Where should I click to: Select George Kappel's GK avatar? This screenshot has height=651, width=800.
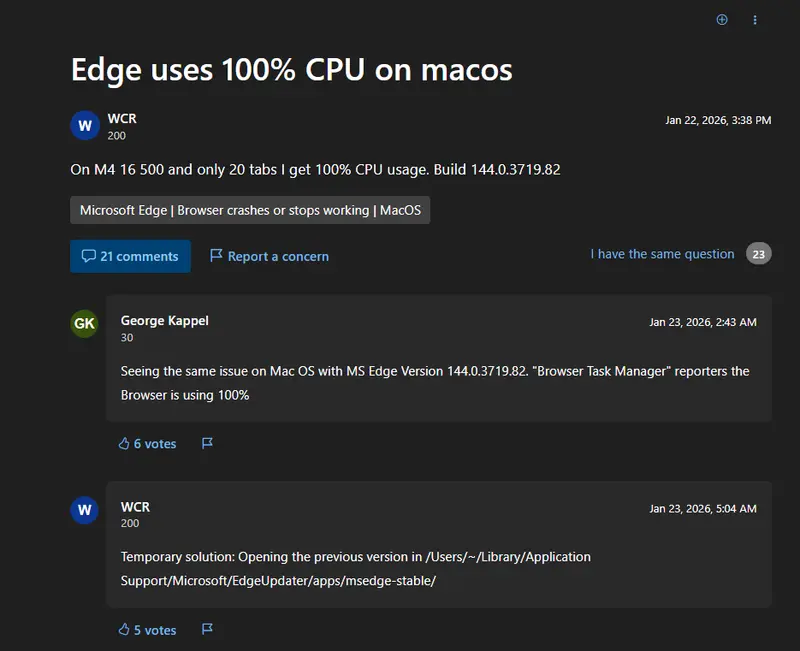(84, 323)
